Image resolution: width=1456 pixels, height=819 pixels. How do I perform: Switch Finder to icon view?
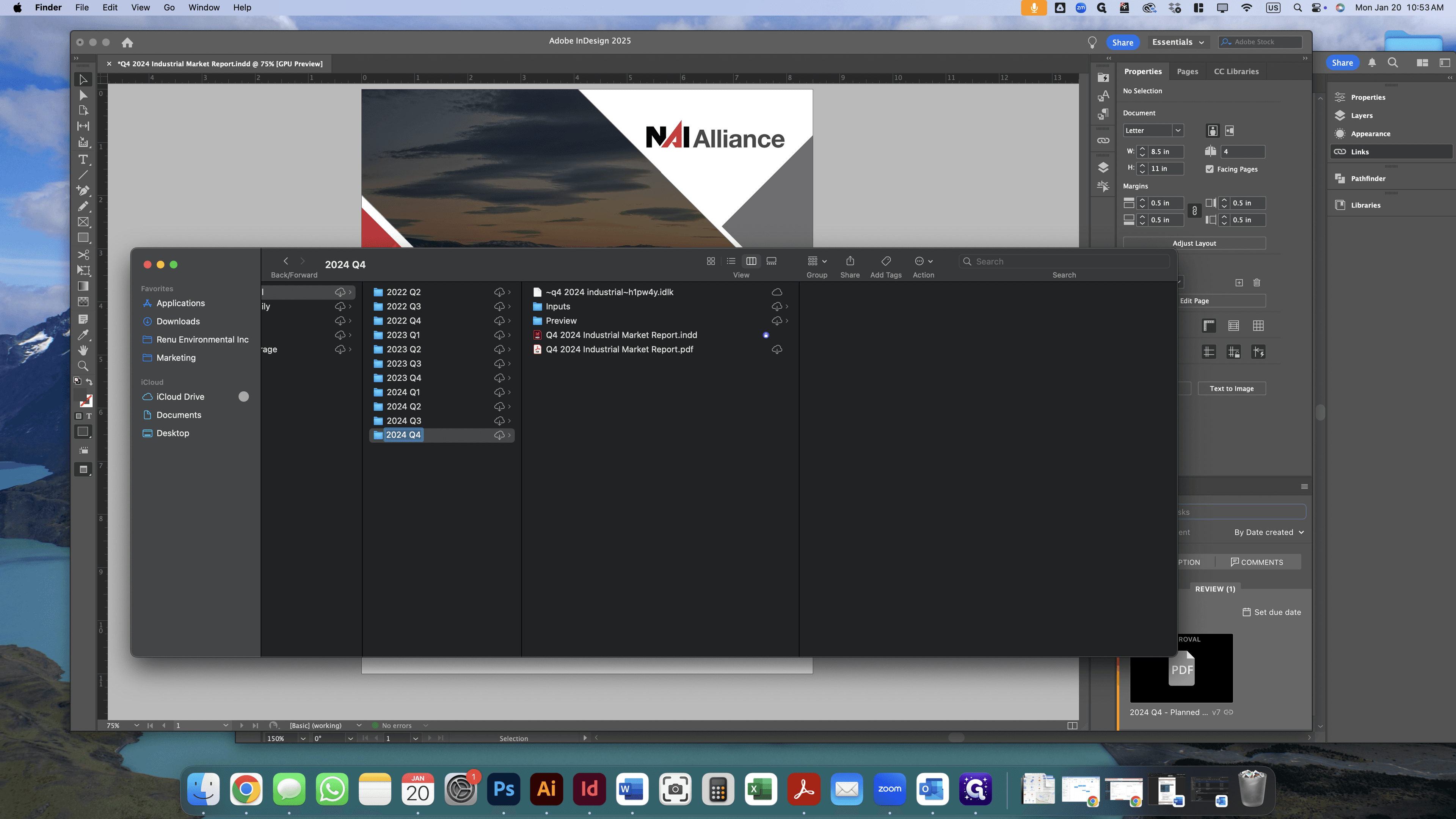point(711,261)
